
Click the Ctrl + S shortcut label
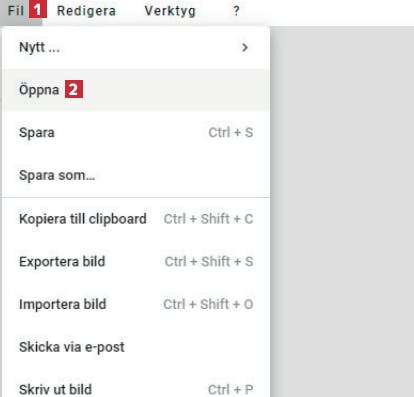231,133
